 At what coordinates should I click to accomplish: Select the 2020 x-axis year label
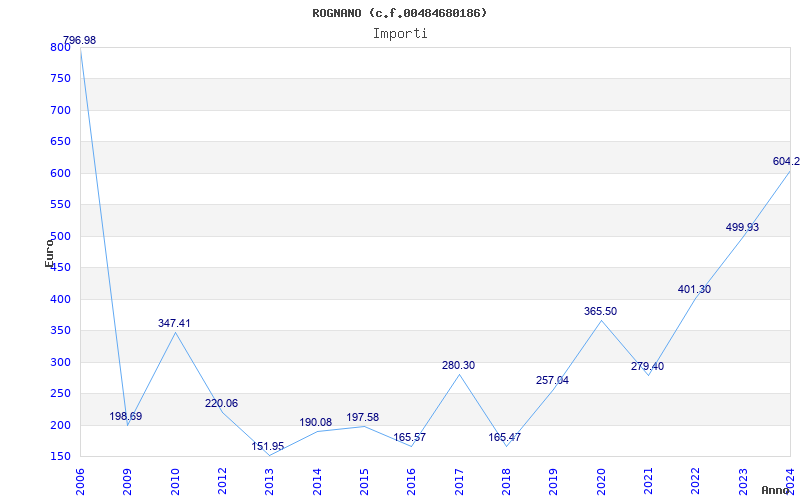[601, 482]
